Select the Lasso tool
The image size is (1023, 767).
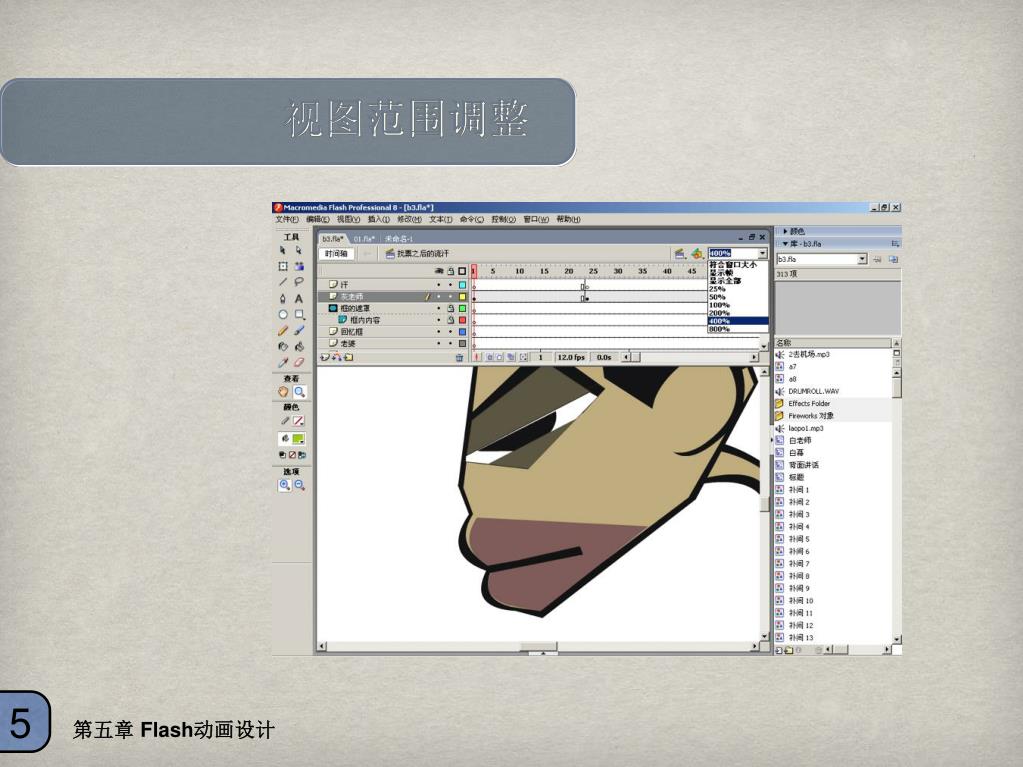click(299, 282)
